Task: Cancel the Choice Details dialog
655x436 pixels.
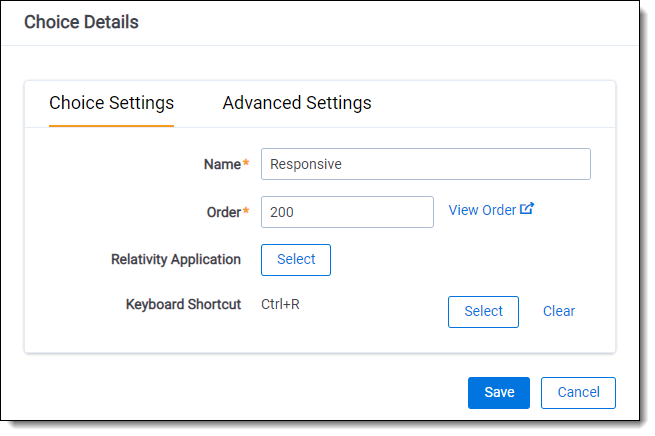Action: pos(578,392)
